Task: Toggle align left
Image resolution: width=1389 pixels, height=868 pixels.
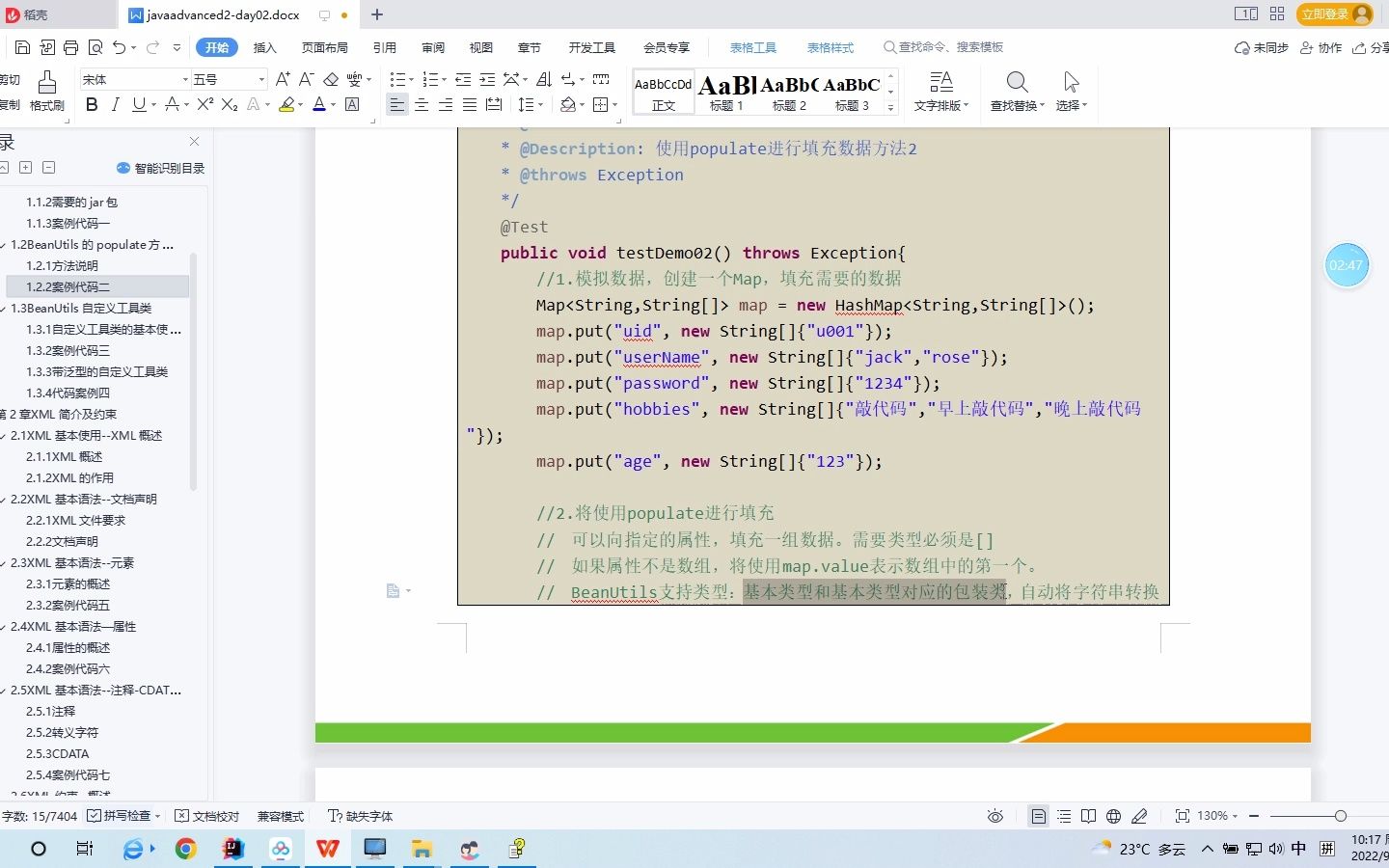Action: point(397,104)
